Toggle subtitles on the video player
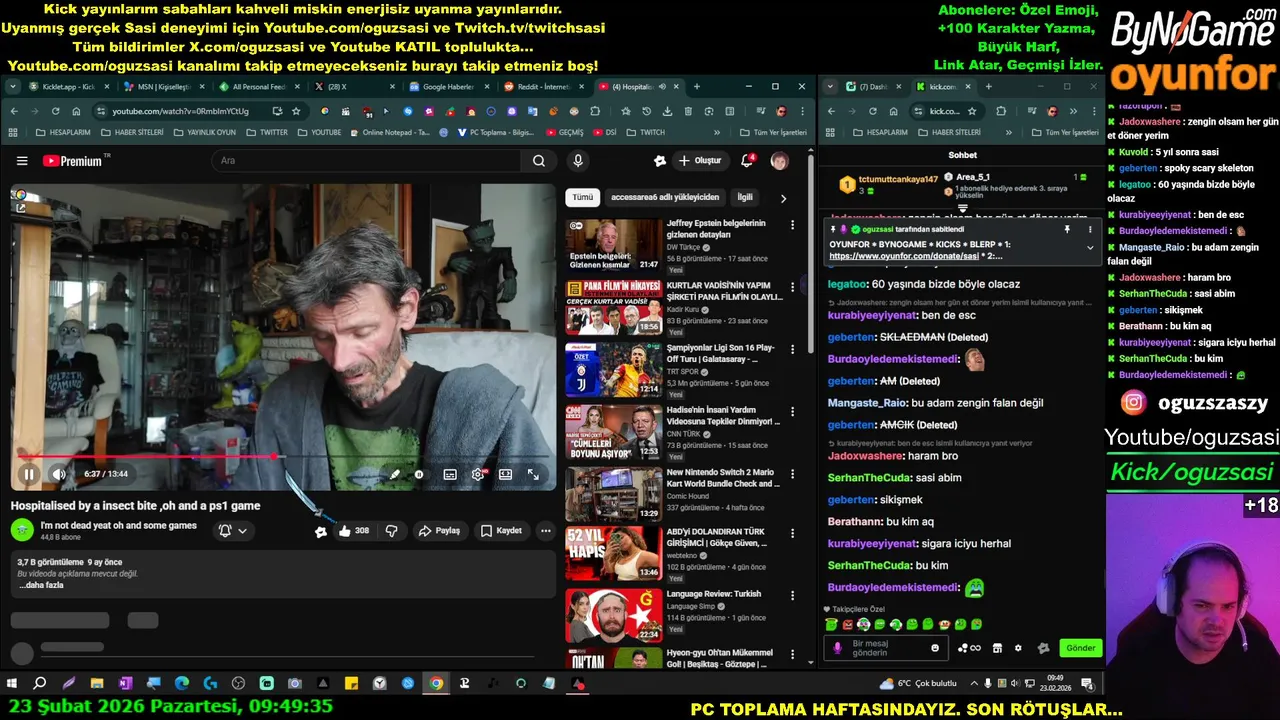The width and height of the screenshot is (1280, 720). point(450,474)
